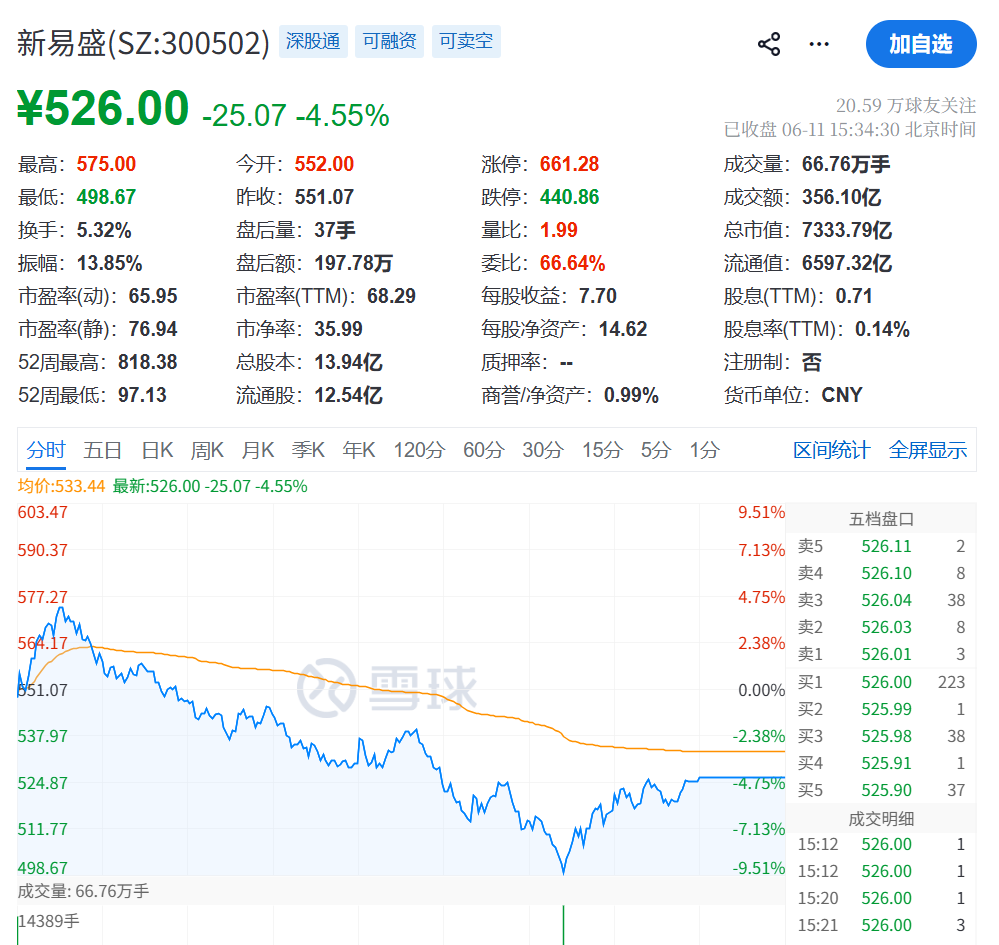Click the 商誉/净资产 value 0.99%

[631, 395]
